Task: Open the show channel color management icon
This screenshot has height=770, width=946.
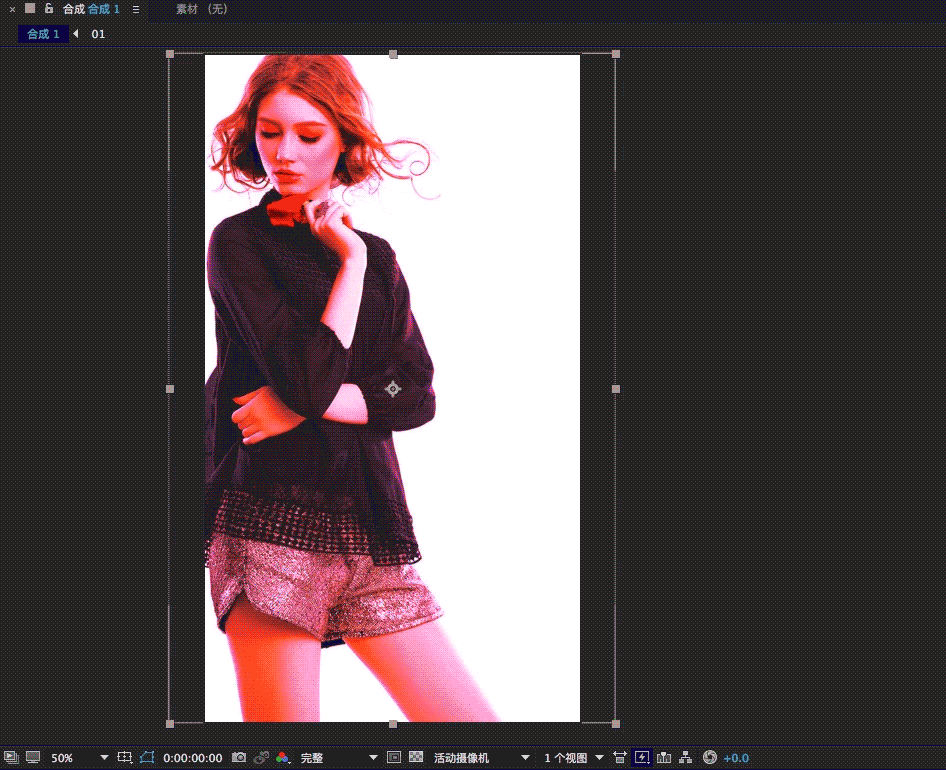Action: 283,758
